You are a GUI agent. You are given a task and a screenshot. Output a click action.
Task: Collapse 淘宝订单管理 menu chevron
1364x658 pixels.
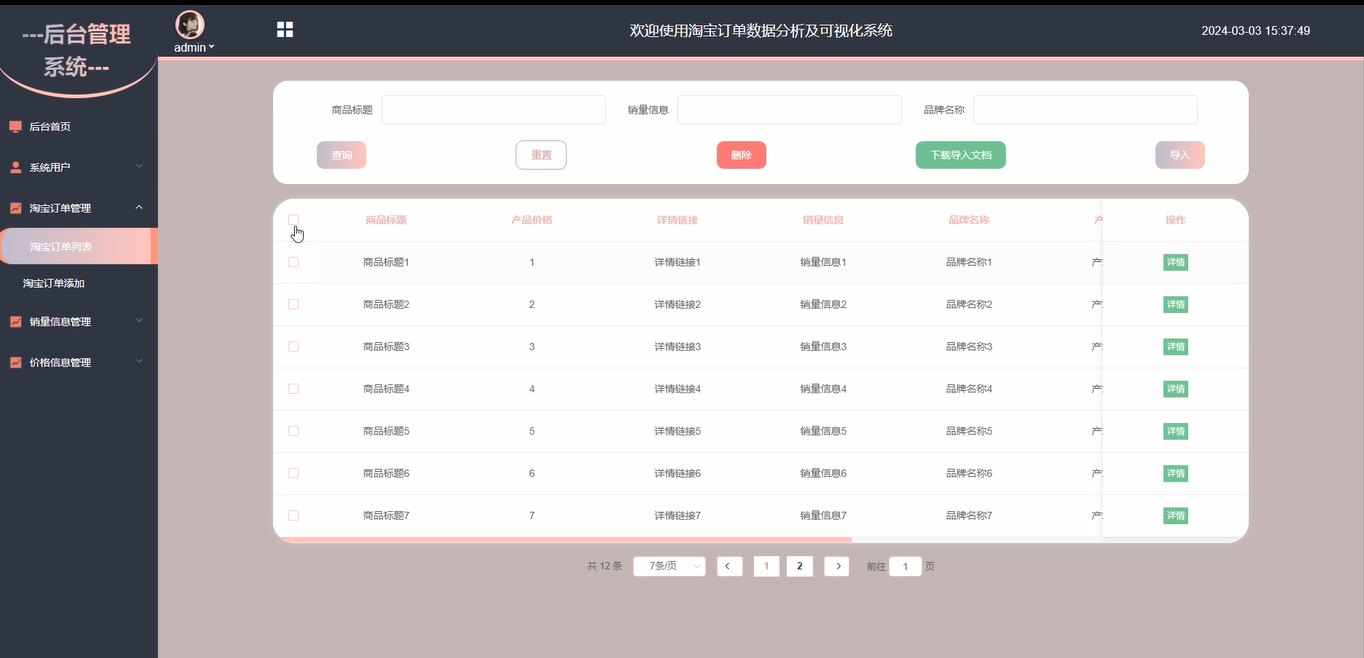[139, 207]
